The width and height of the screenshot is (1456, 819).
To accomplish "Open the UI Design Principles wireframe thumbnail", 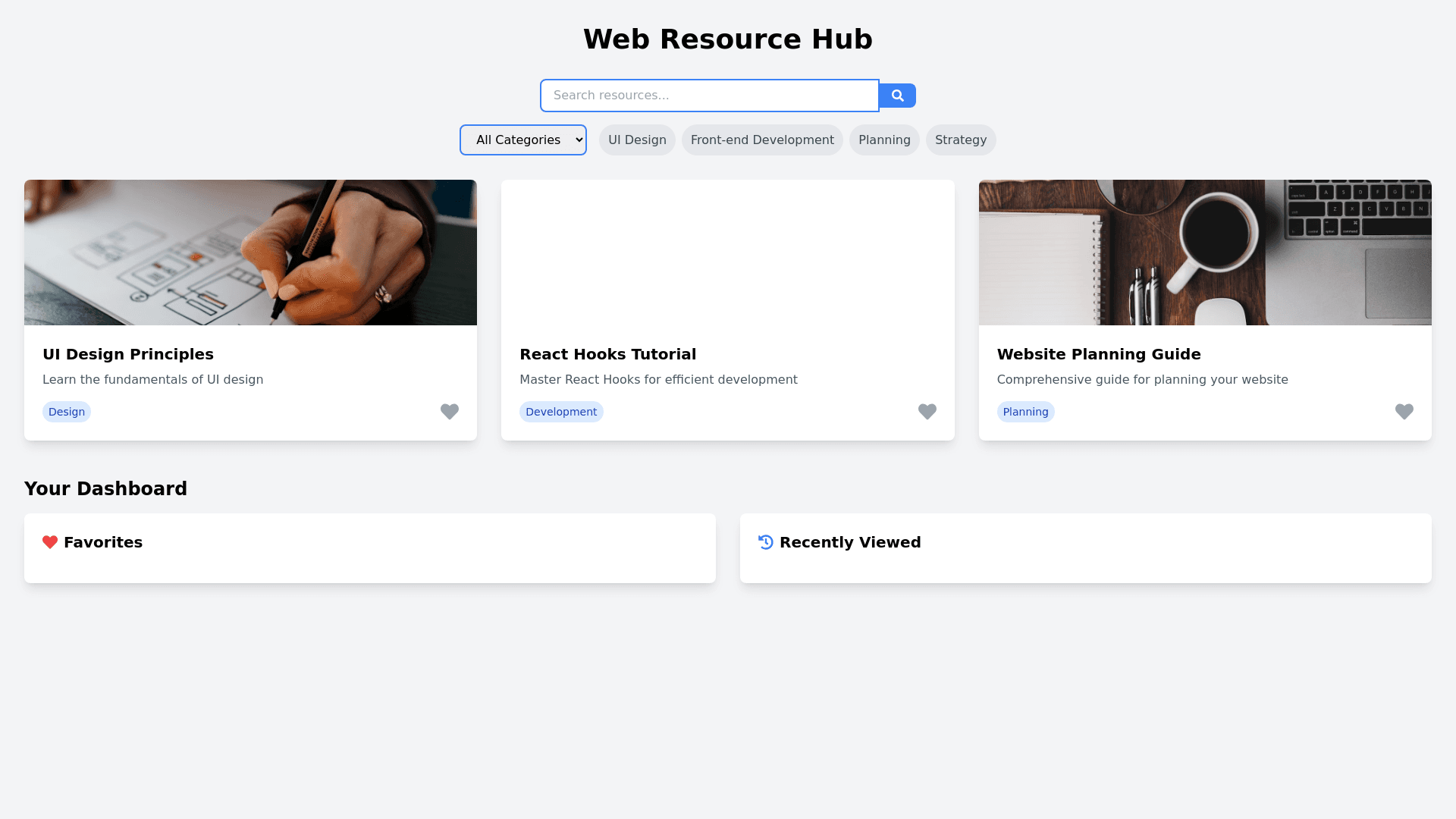I will [250, 253].
